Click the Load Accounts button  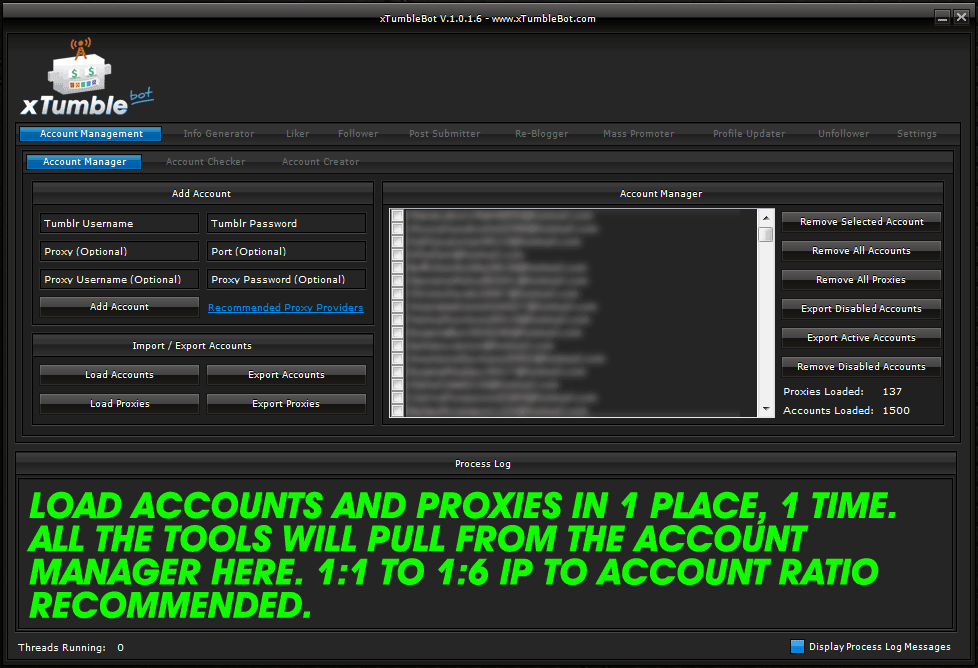coord(119,375)
